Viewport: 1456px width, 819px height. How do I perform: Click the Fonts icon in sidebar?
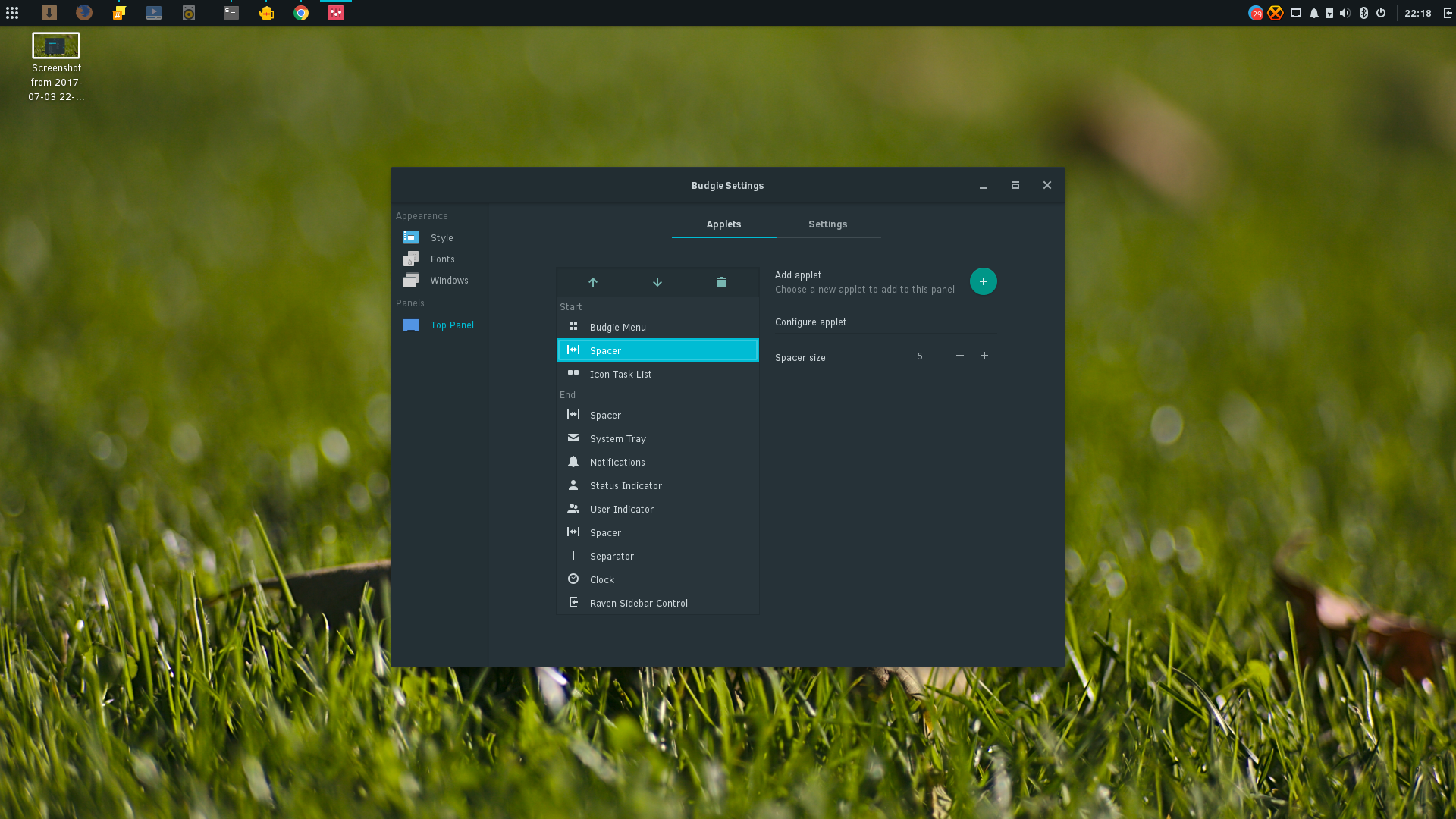(x=411, y=259)
